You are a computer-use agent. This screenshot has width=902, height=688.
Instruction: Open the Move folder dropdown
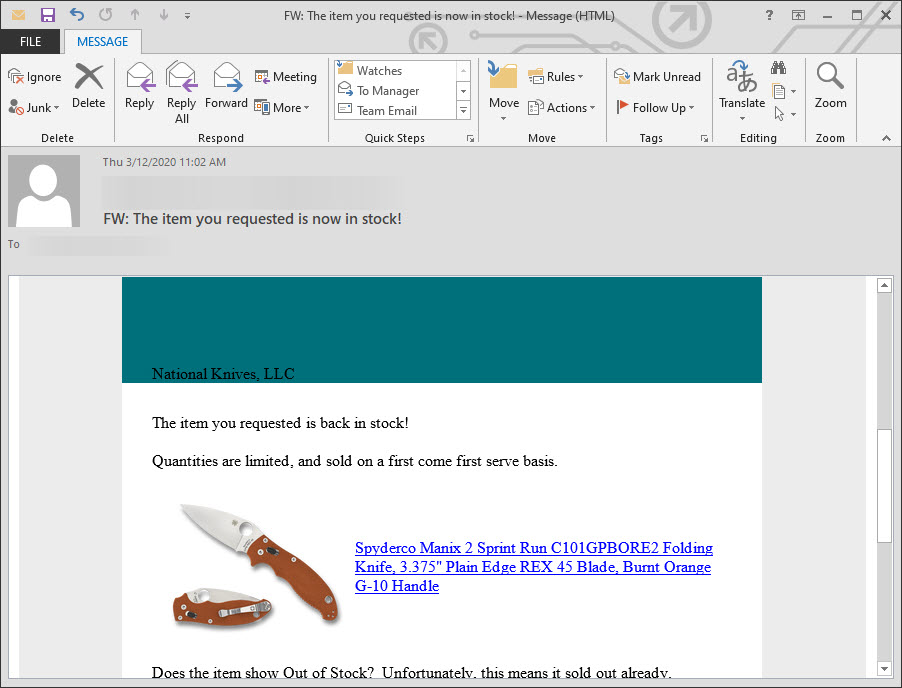click(x=503, y=91)
